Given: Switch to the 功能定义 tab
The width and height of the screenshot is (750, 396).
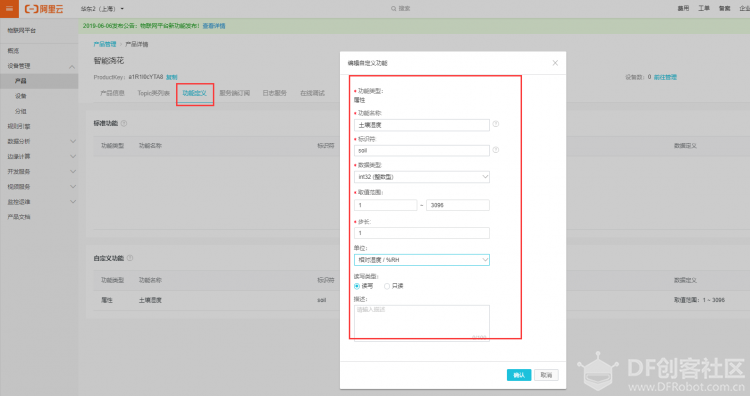Looking at the screenshot, I should pos(194,93).
